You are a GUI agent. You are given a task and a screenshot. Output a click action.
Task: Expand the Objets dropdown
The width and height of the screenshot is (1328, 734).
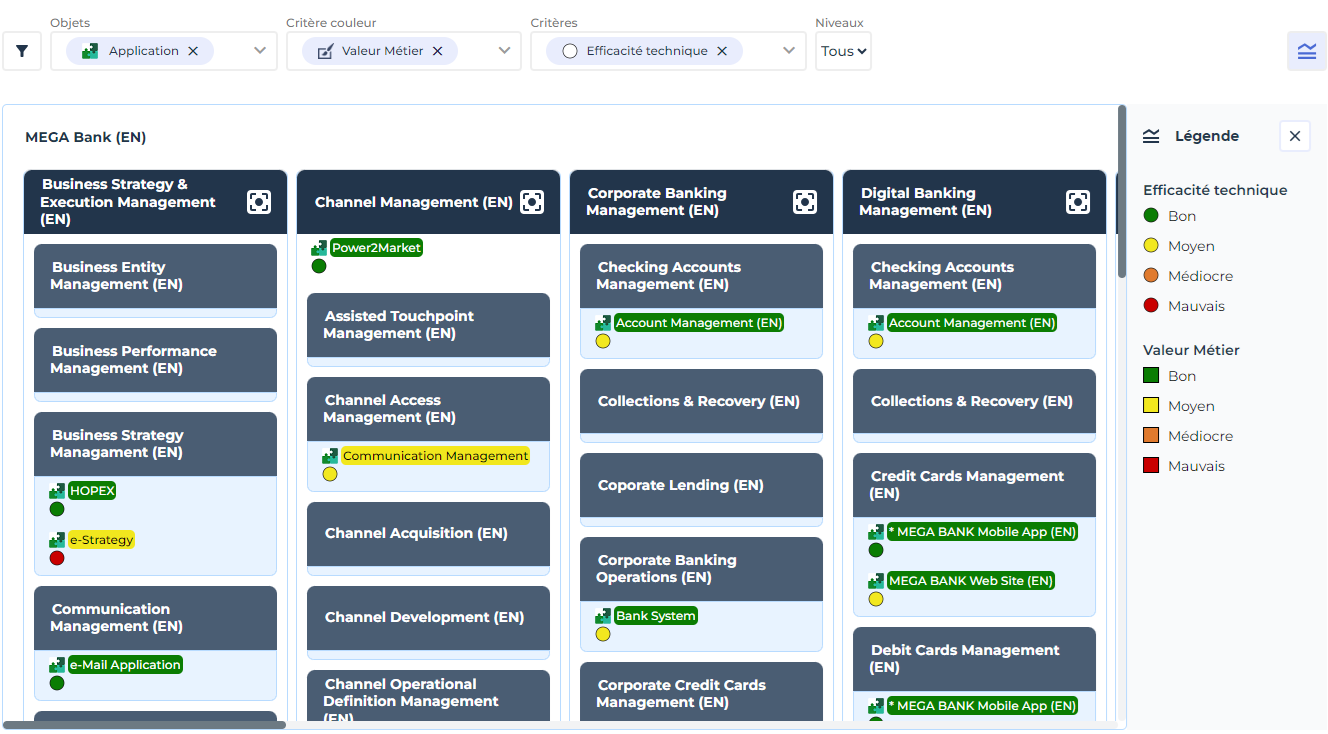pos(260,51)
